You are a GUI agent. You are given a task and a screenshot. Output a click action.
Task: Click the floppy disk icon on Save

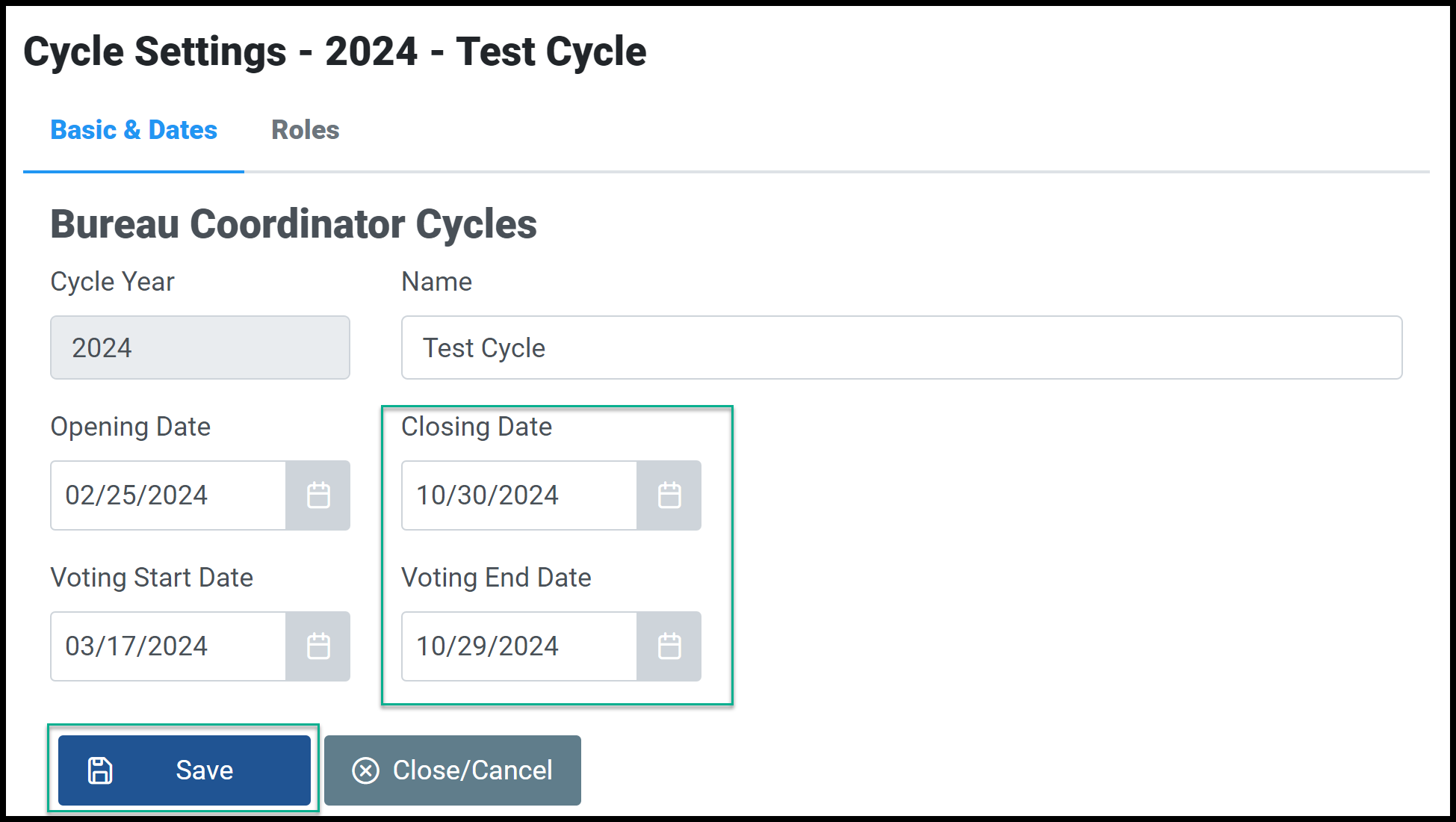tap(100, 770)
